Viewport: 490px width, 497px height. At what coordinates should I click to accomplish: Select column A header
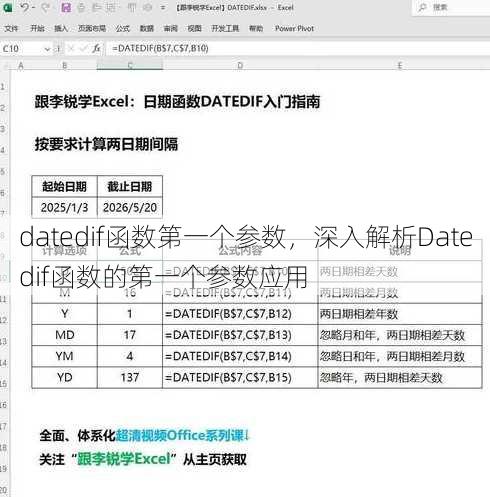(x=21, y=66)
